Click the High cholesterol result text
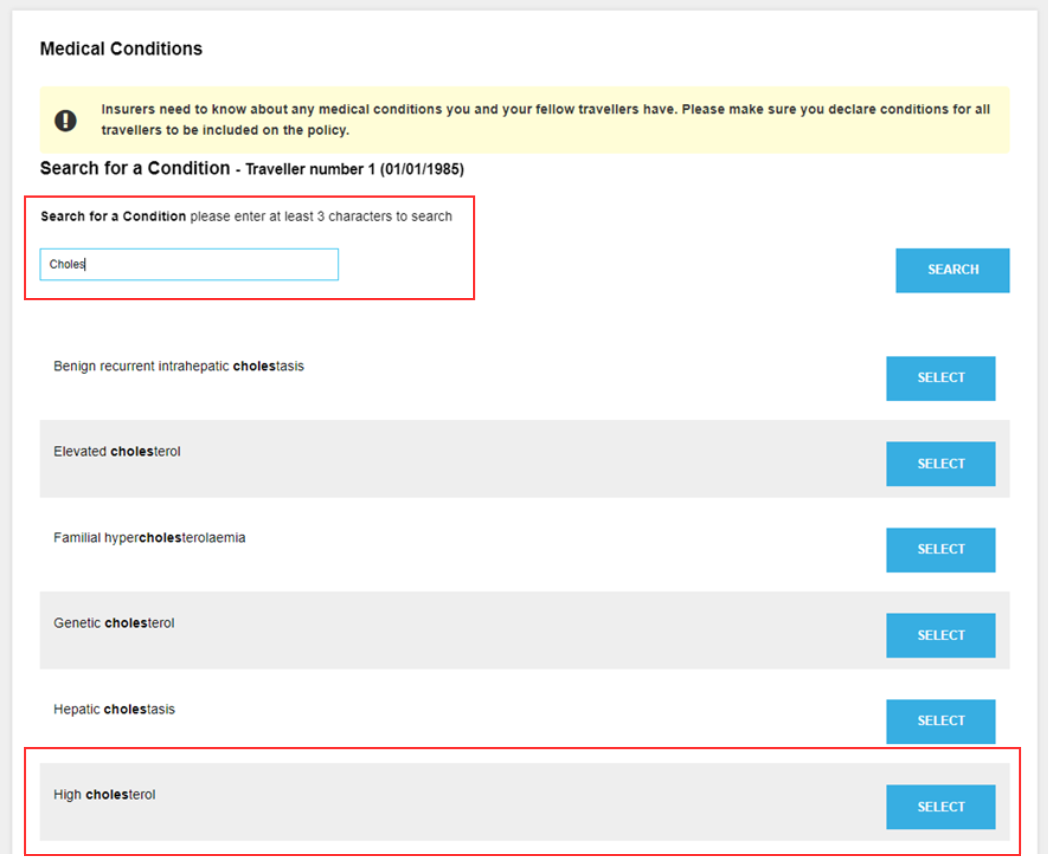1049x862 pixels. (x=104, y=794)
